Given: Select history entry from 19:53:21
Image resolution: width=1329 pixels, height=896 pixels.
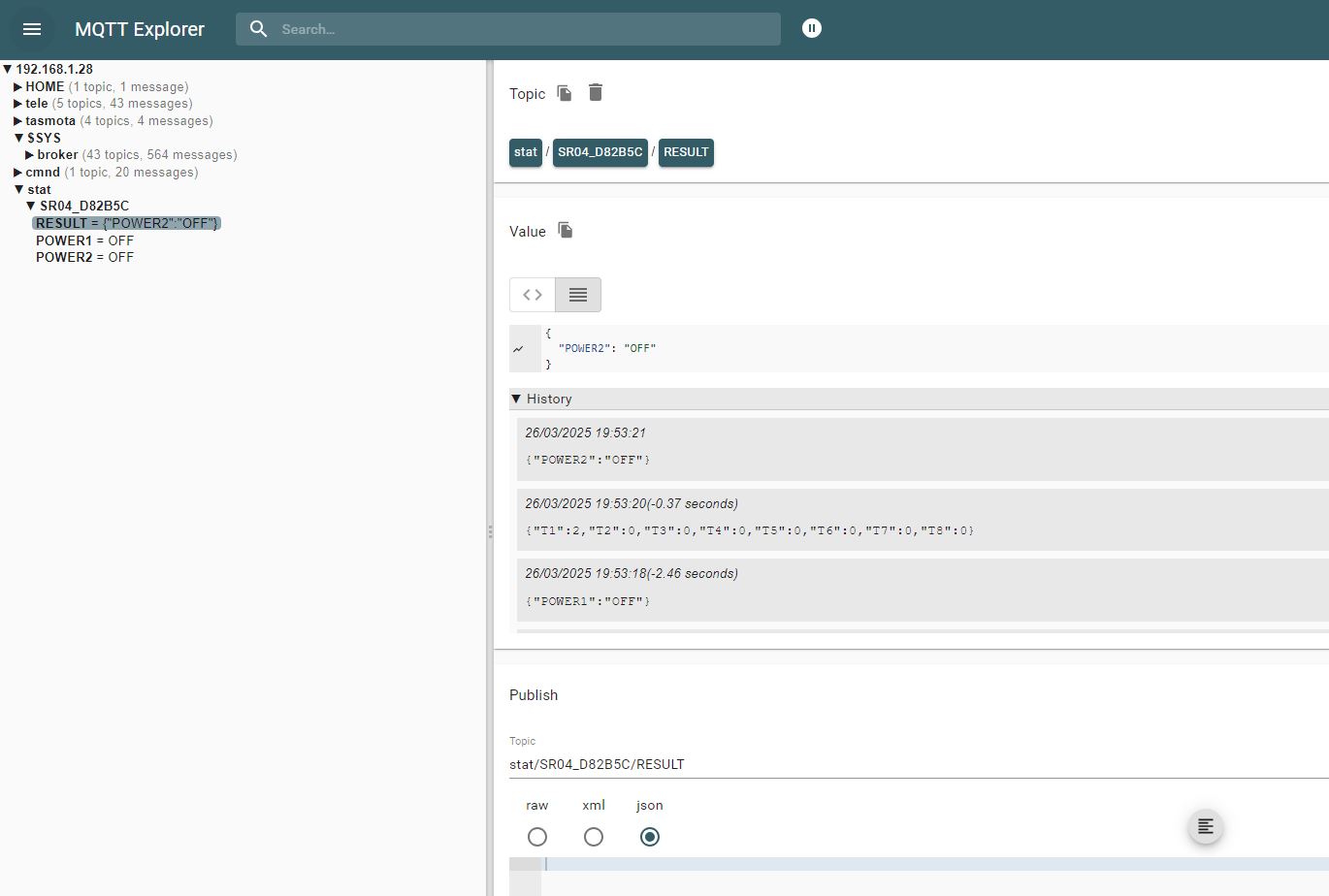Looking at the screenshot, I should 922,449.
